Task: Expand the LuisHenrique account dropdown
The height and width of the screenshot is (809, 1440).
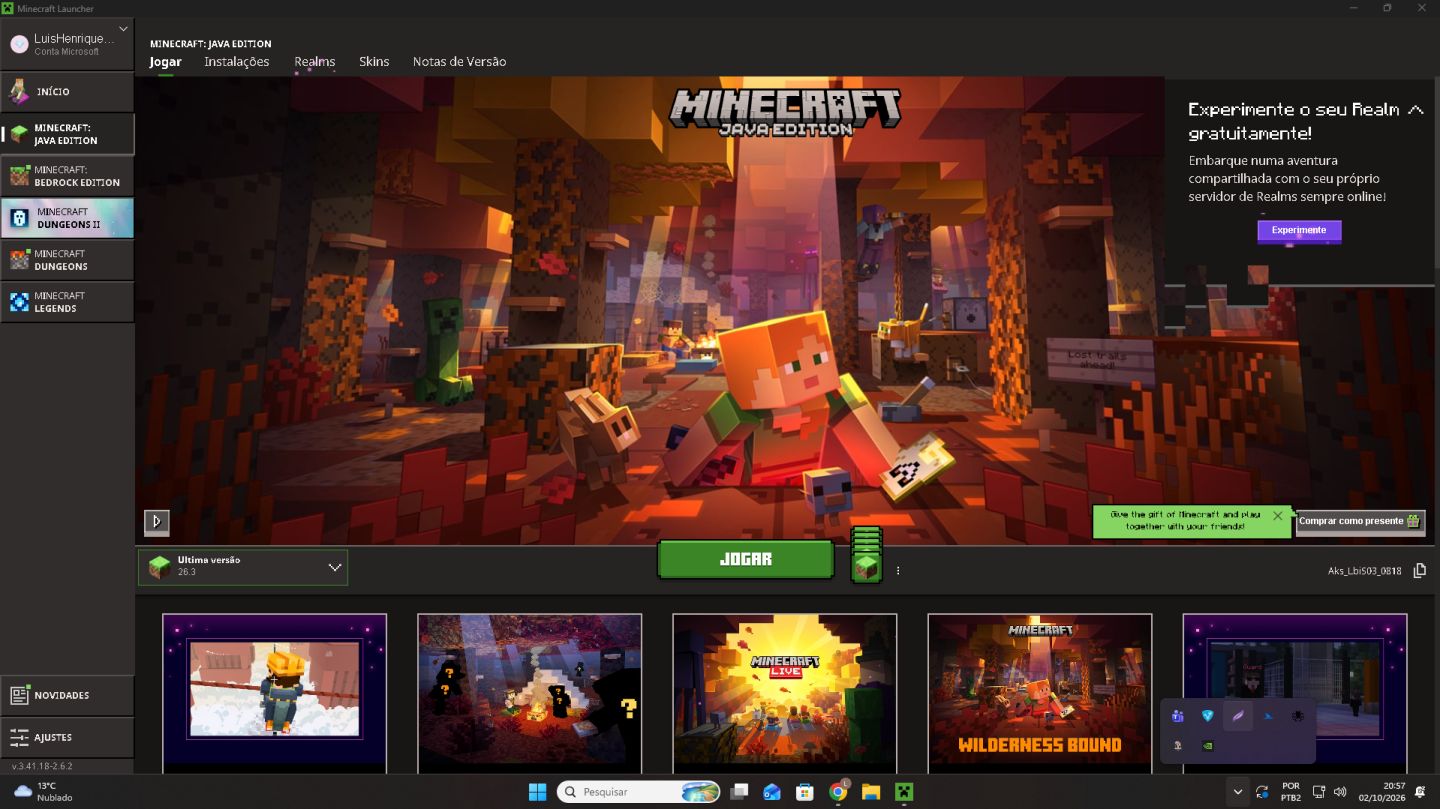Action: tap(123, 29)
